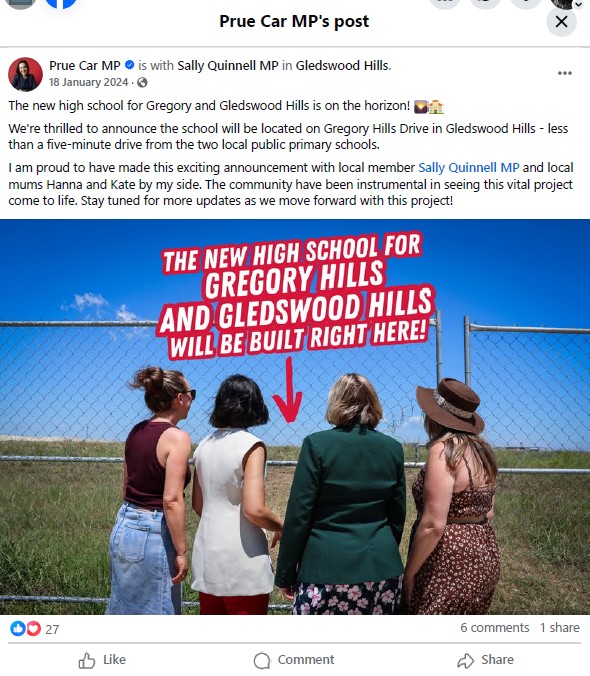Click the Like thumbs-up button
This screenshot has width=590, height=676.
102,660
